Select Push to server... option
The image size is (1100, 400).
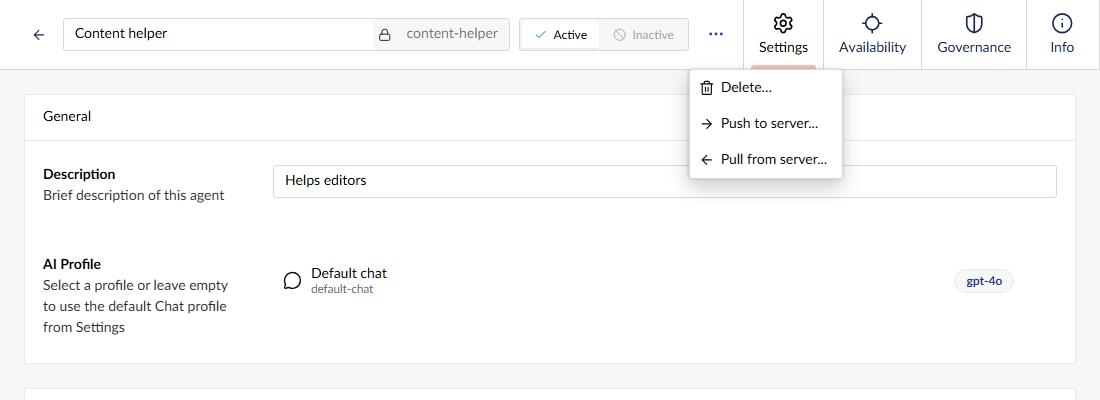765,124
